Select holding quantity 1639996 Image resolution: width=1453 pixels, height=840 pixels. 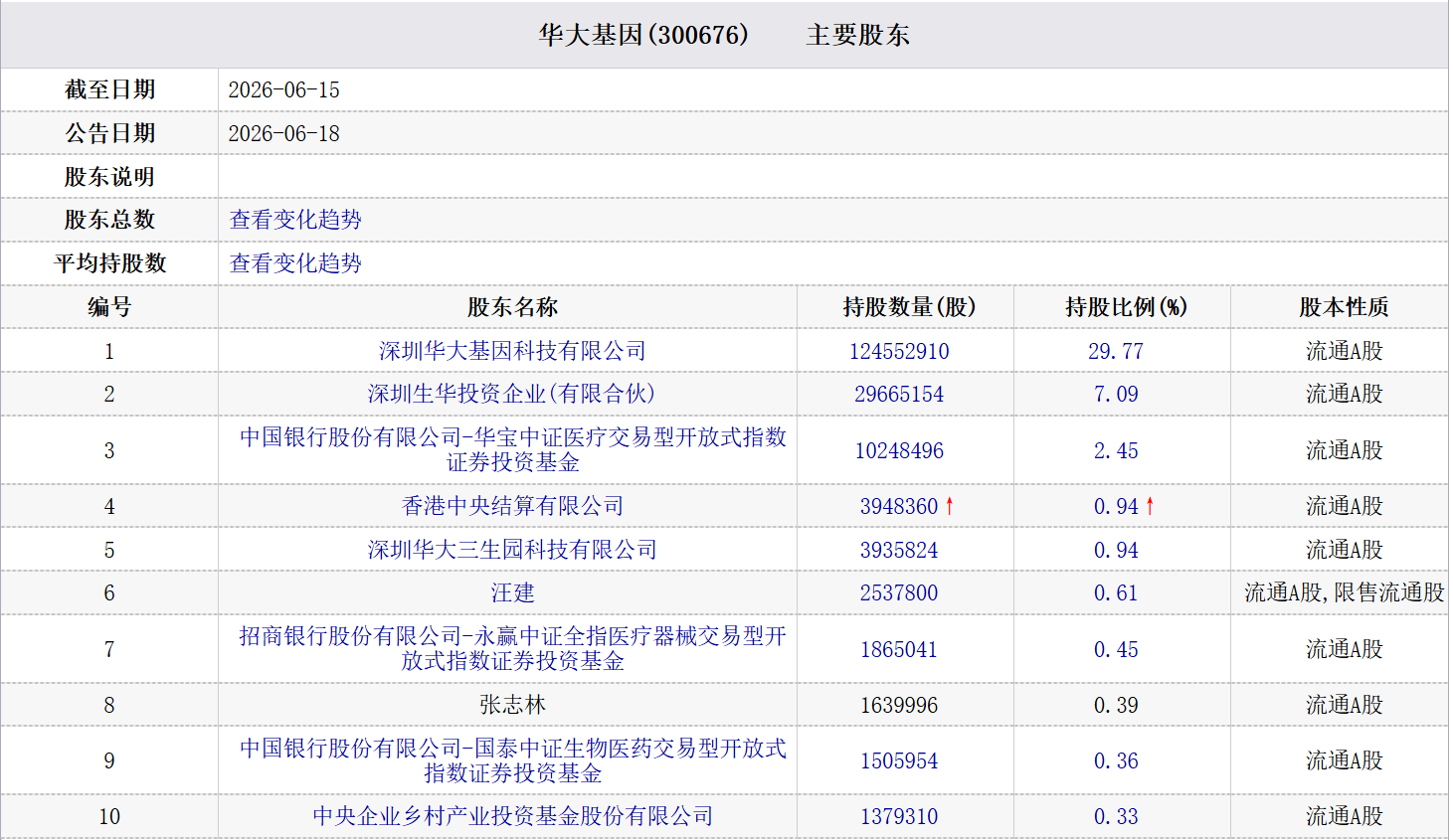pos(899,705)
